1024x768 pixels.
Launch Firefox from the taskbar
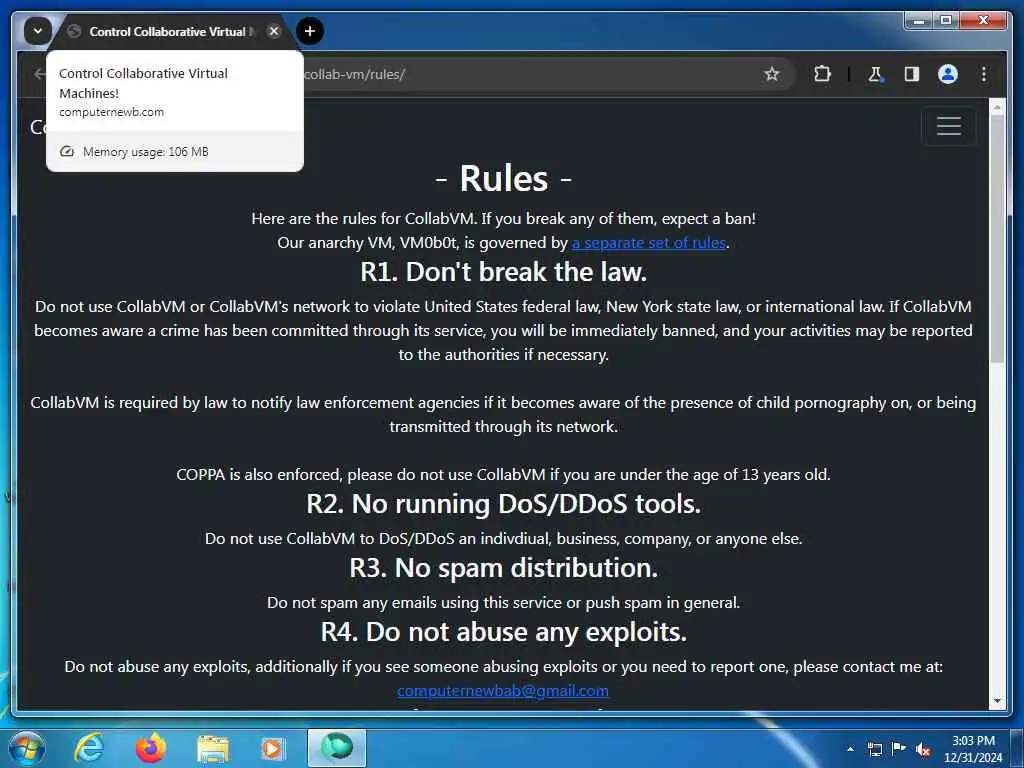pos(150,748)
